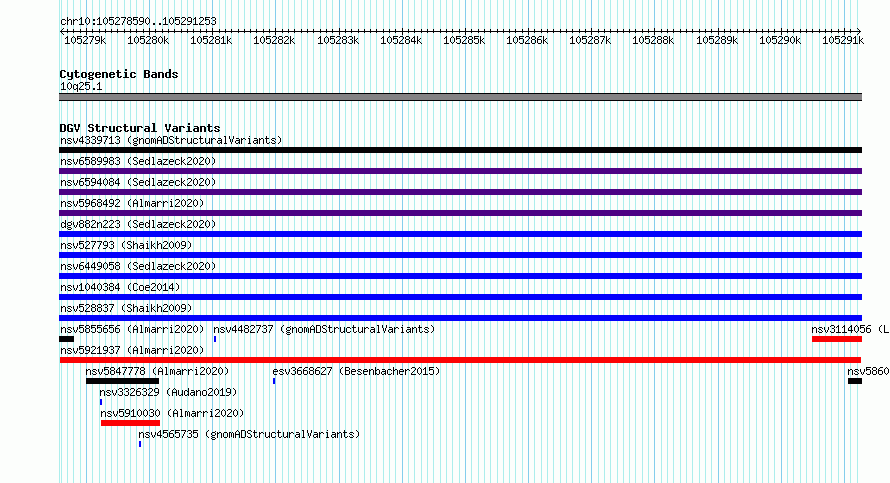Click nsv6449058 (Sedlazeck2020) label
This screenshot has width=890, height=483.
pyautogui.click(x=138, y=266)
